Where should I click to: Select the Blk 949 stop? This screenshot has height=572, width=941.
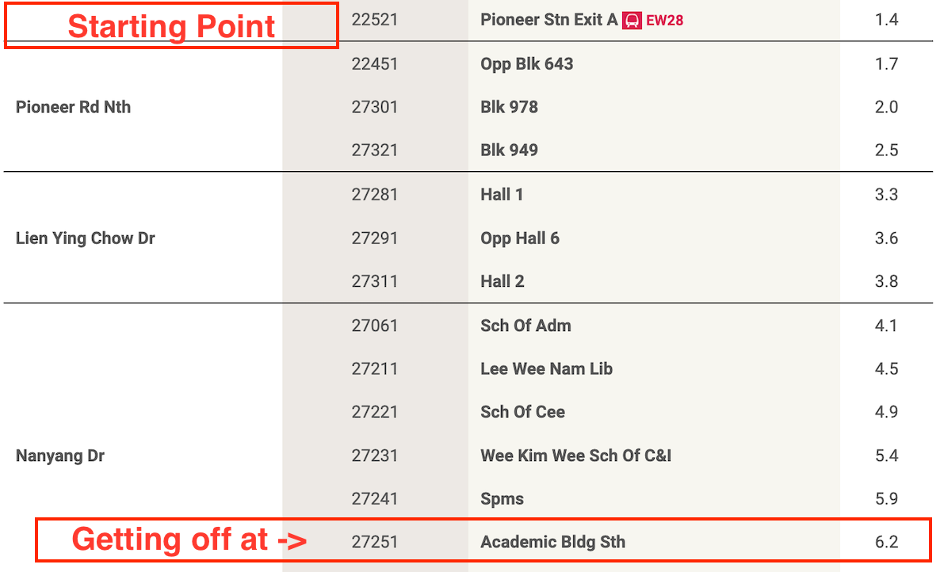[x=509, y=150]
